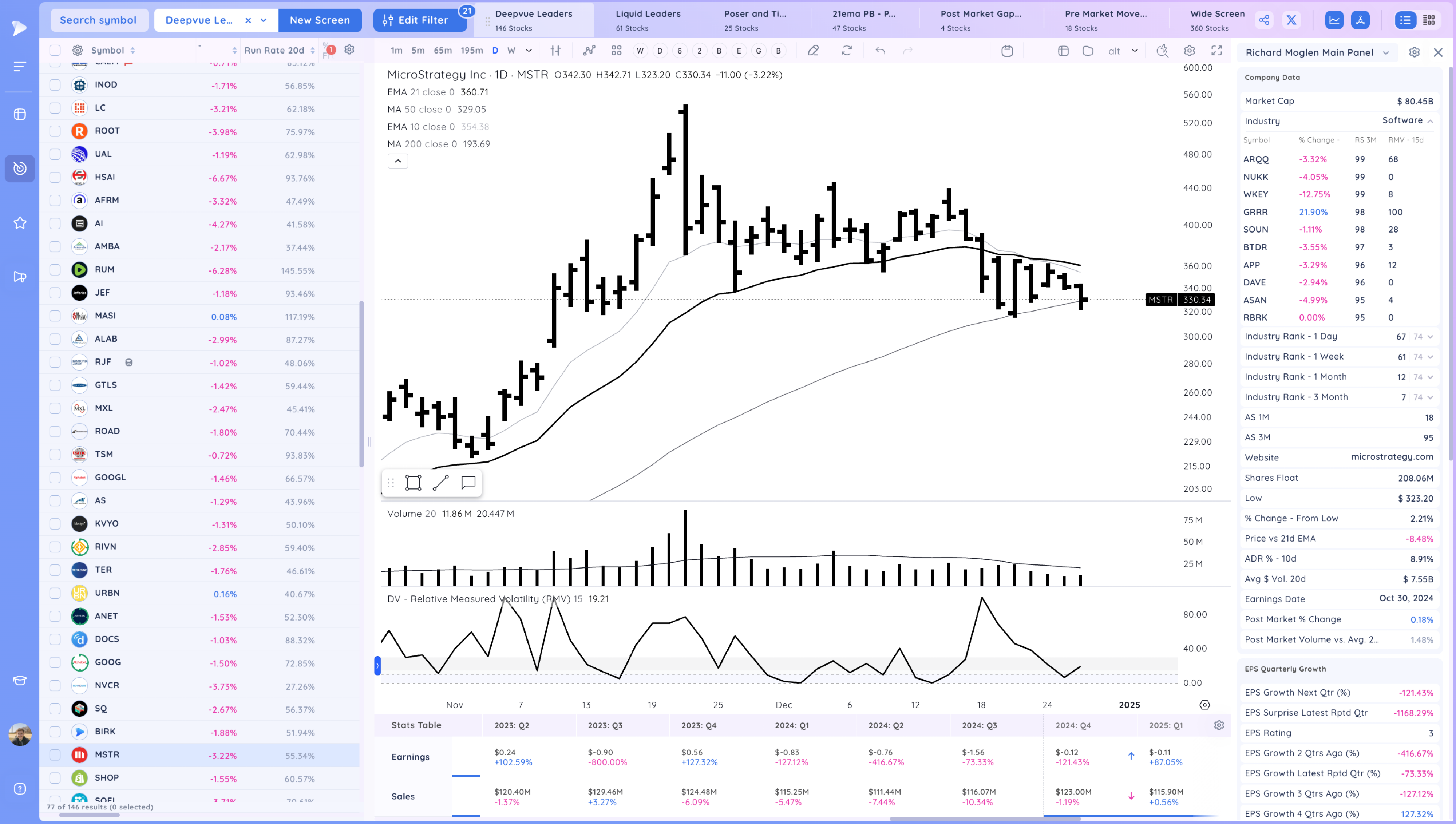Switch to Liquid Leaders screen tab

click(x=648, y=20)
